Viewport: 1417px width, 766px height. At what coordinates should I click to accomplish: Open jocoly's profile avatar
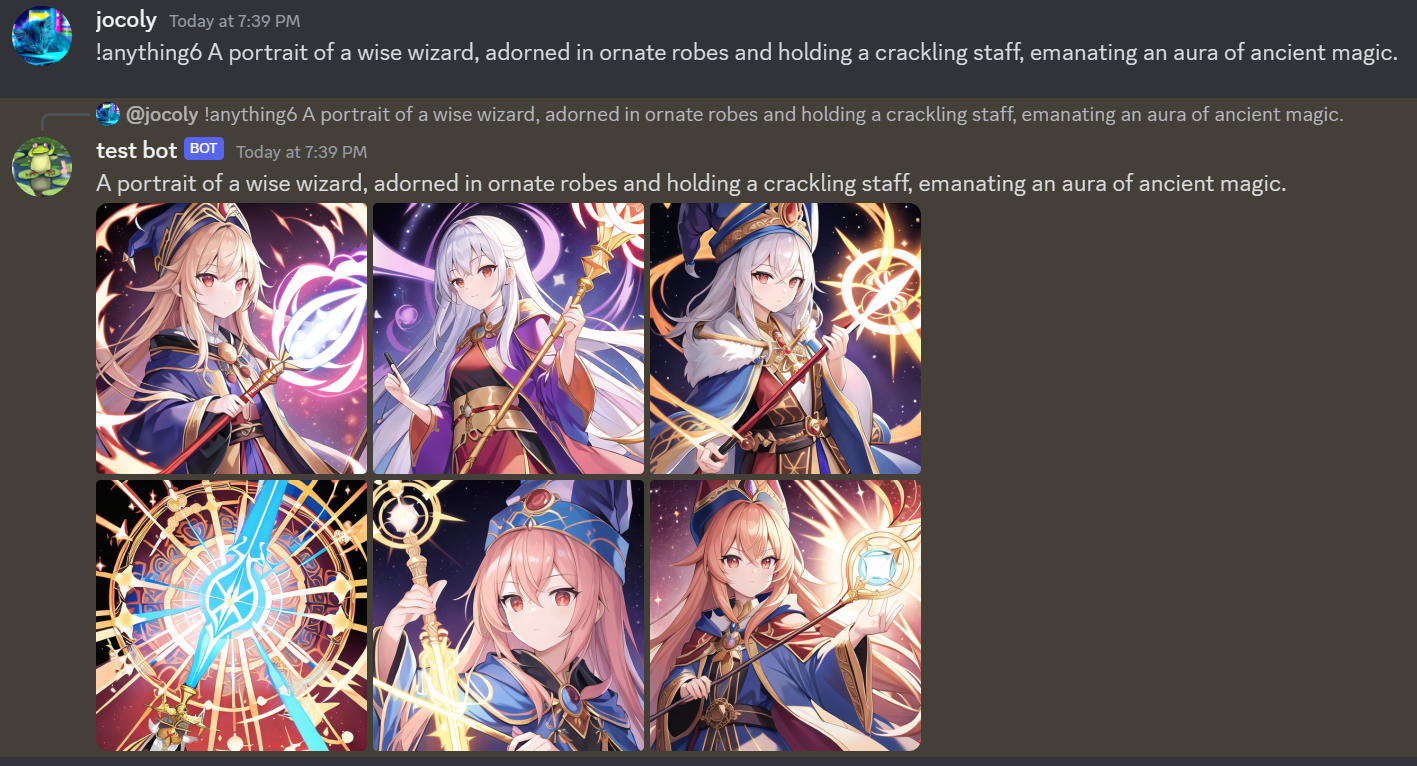pyautogui.click(x=41, y=36)
